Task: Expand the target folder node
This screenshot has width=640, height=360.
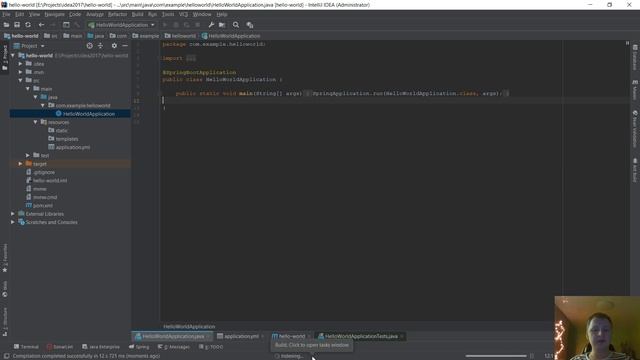Action: [x=20, y=164]
